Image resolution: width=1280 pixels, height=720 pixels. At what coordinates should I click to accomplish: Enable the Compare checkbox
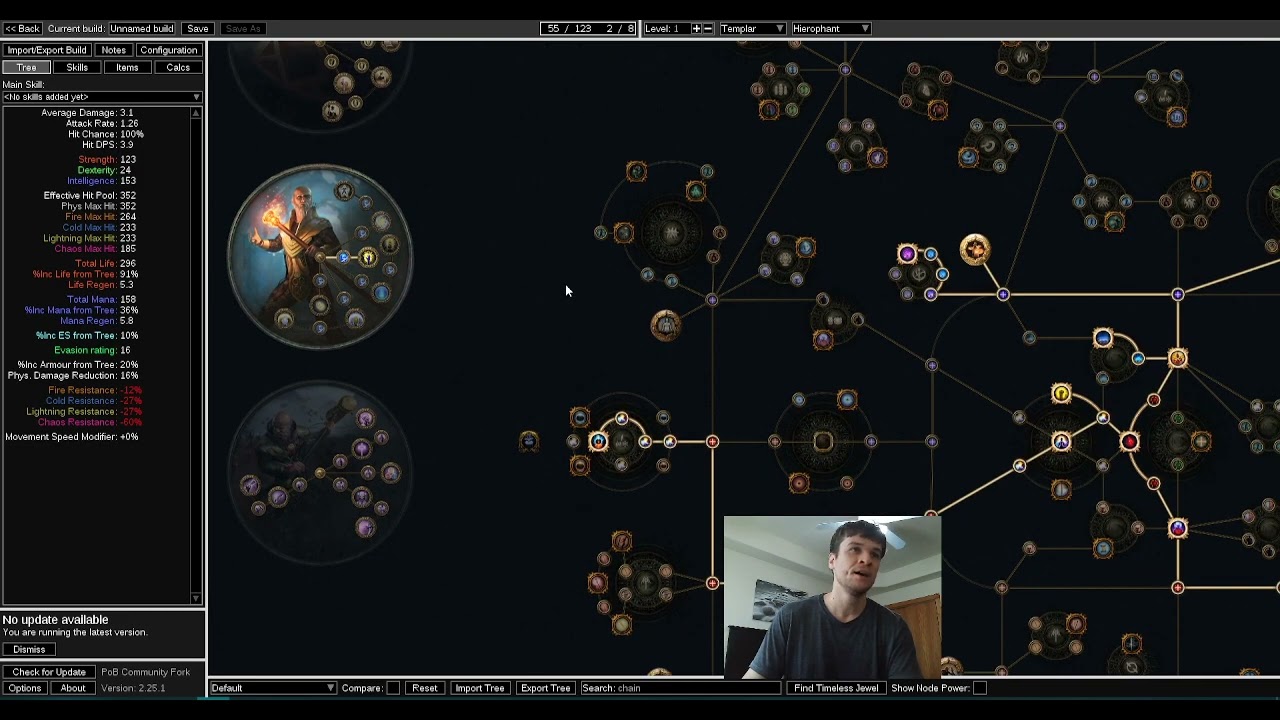(x=393, y=688)
